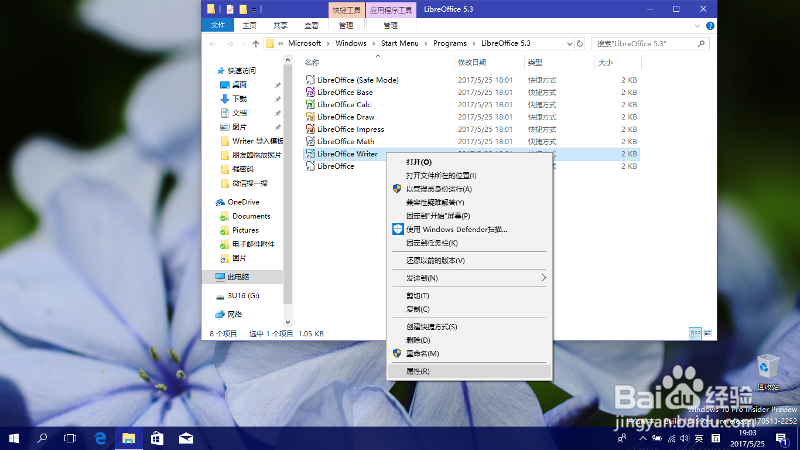Open the Mail taskbar icon
The width and height of the screenshot is (800, 450).
186,438
